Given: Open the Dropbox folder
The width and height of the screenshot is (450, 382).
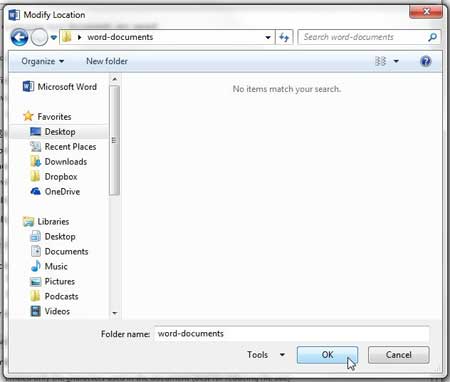Looking at the screenshot, I should pos(61,177).
